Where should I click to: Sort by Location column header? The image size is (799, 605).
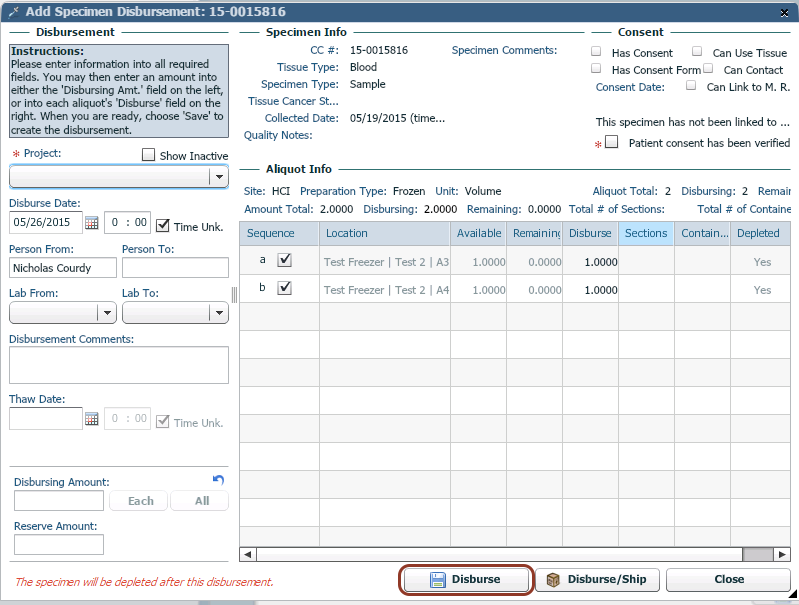(x=385, y=233)
